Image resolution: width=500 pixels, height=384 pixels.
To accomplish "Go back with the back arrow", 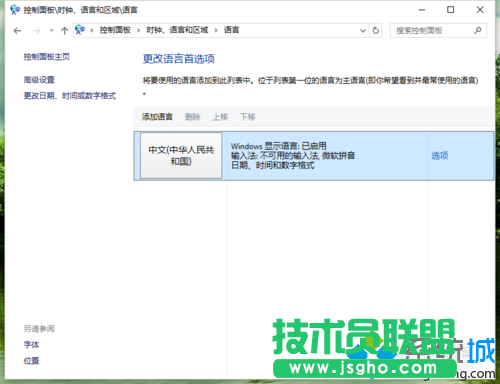I will [17, 31].
